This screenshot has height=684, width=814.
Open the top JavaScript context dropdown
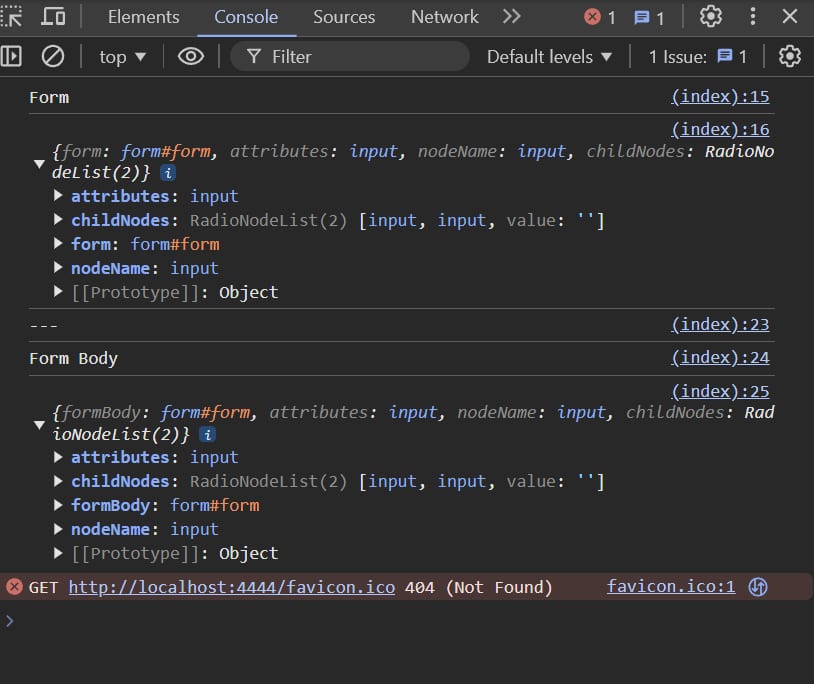click(x=123, y=57)
